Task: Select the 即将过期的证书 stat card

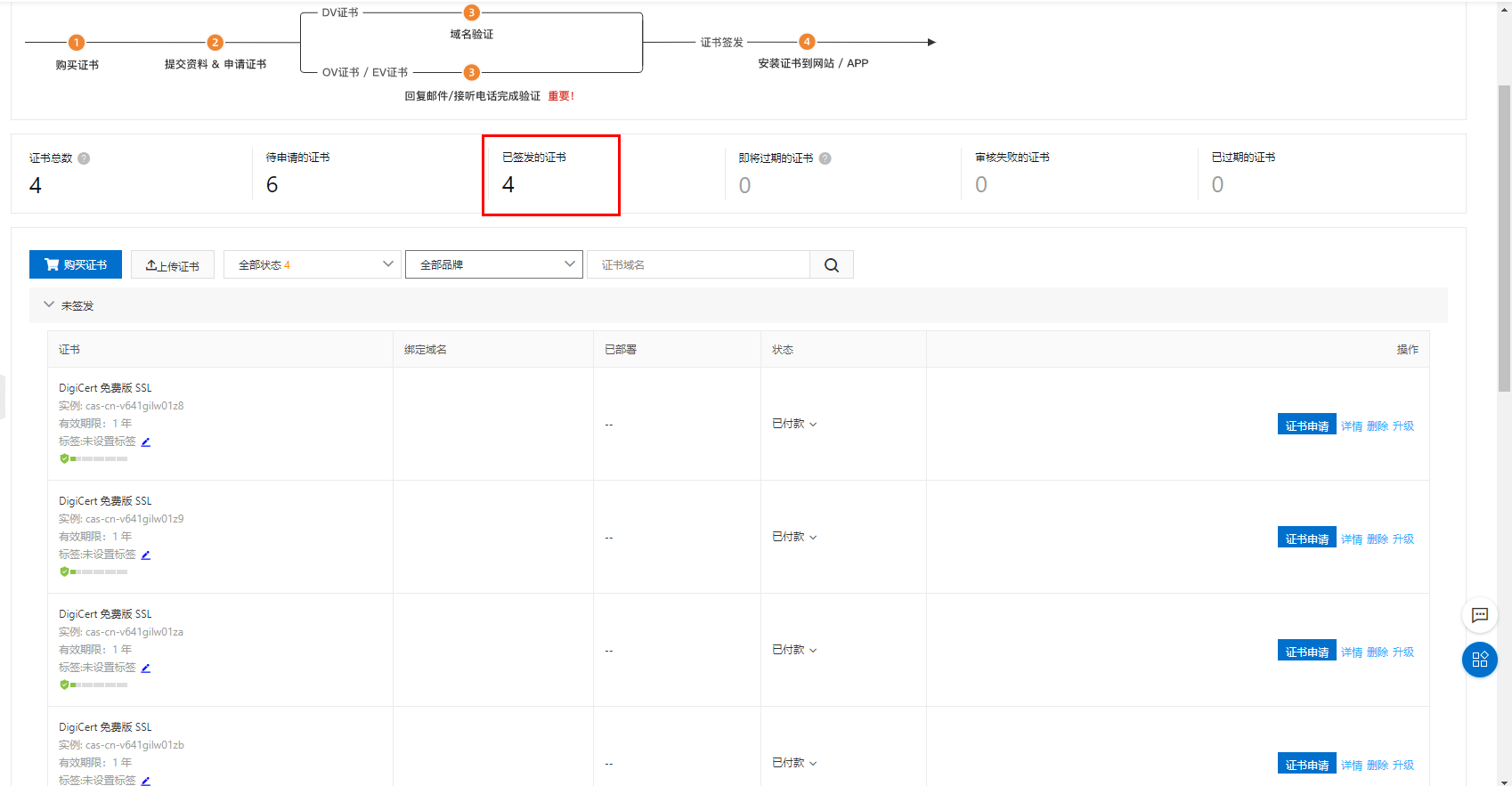Action: click(842, 174)
